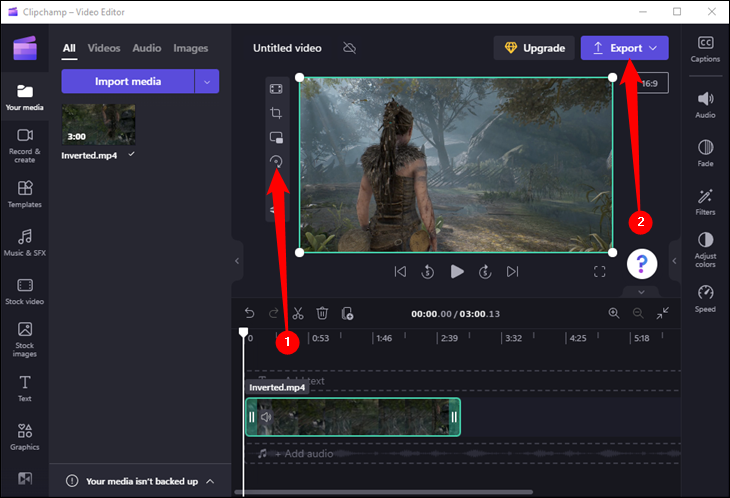Screen dimensions: 730x498
Task: Open the Filters panel
Action: [x=705, y=199]
